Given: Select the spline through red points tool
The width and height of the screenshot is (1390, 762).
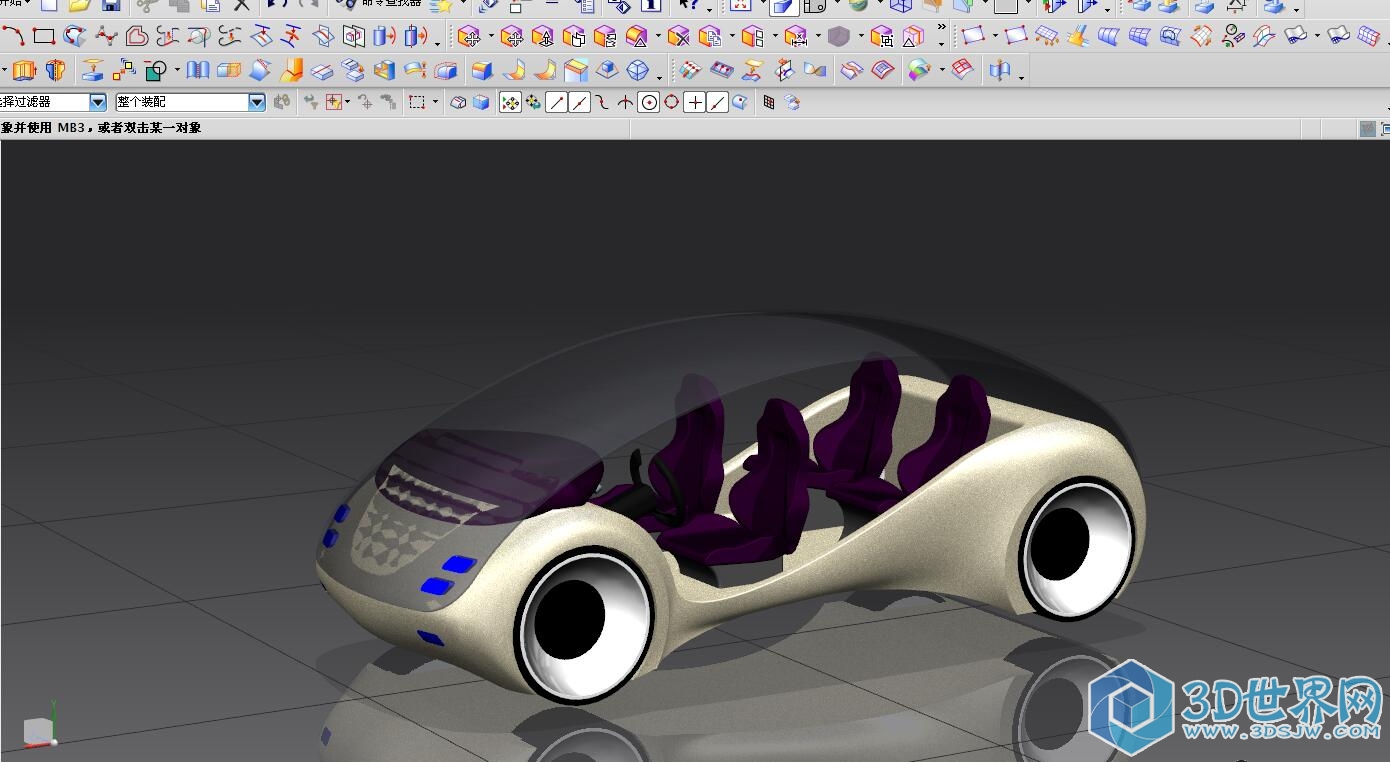Looking at the screenshot, I should [106, 37].
